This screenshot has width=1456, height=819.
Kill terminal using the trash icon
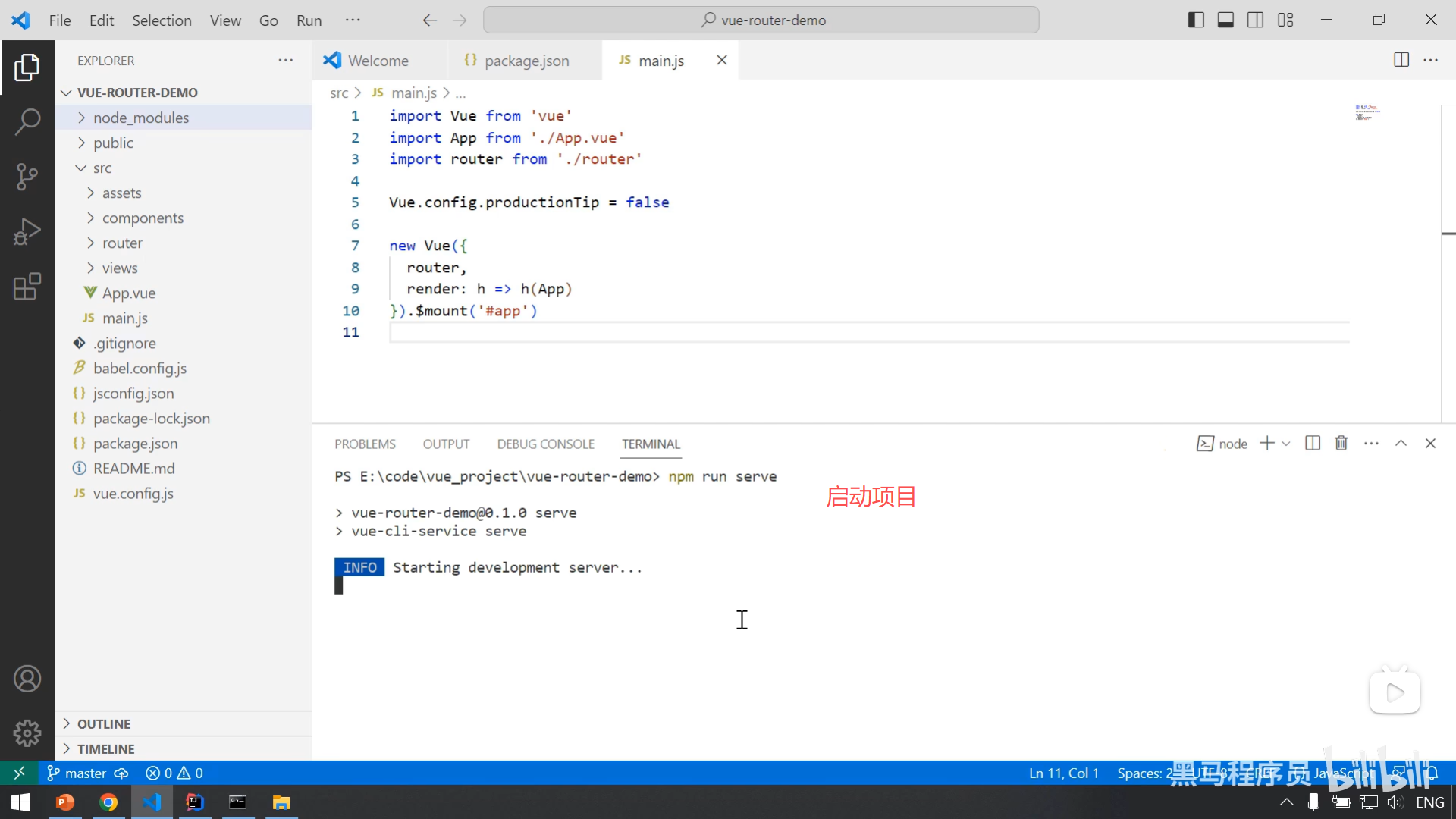[1341, 444]
